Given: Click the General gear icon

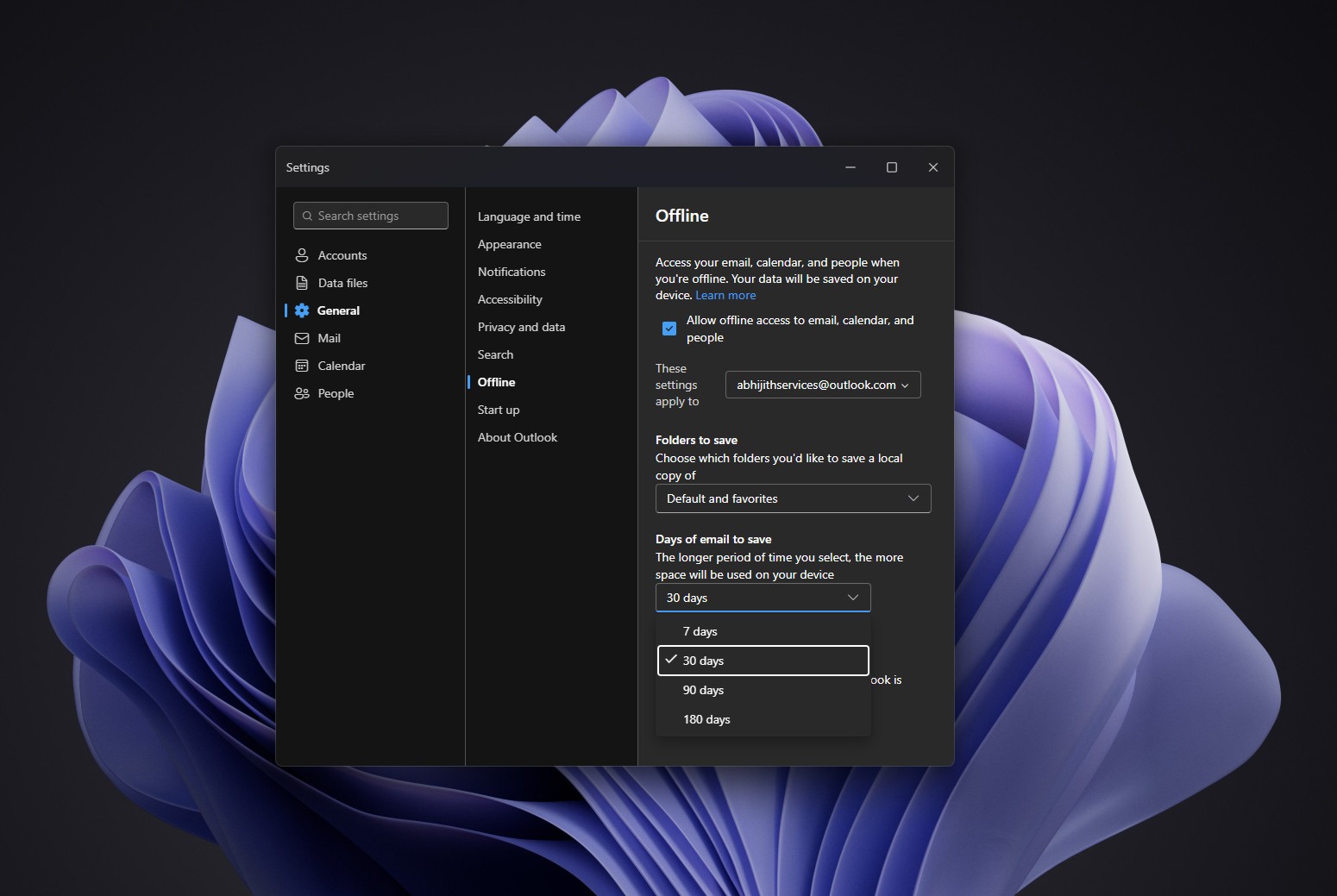Looking at the screenshot, I should [x=302, y=310].
